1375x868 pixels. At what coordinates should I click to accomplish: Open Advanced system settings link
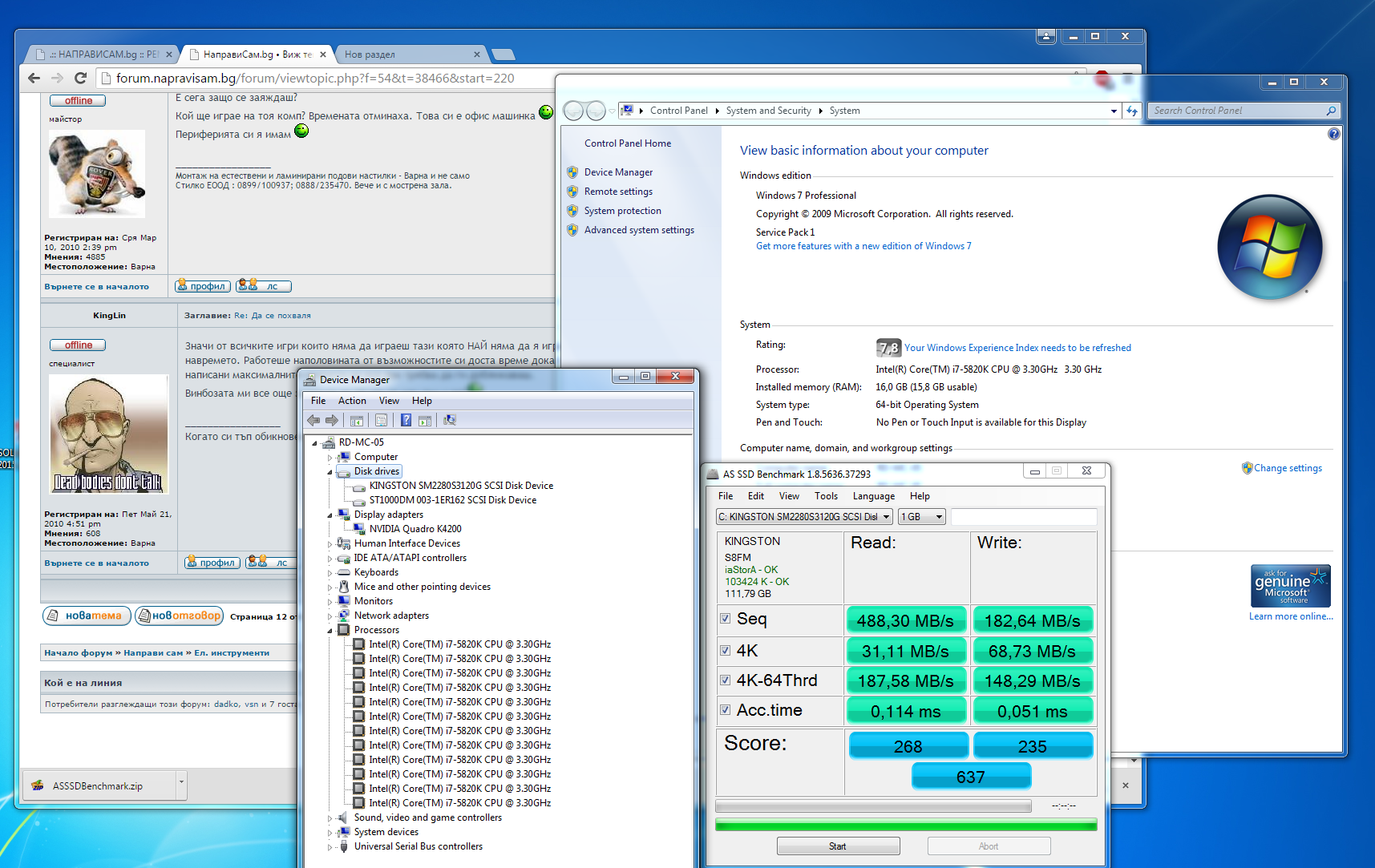click(x=639, y=230)
